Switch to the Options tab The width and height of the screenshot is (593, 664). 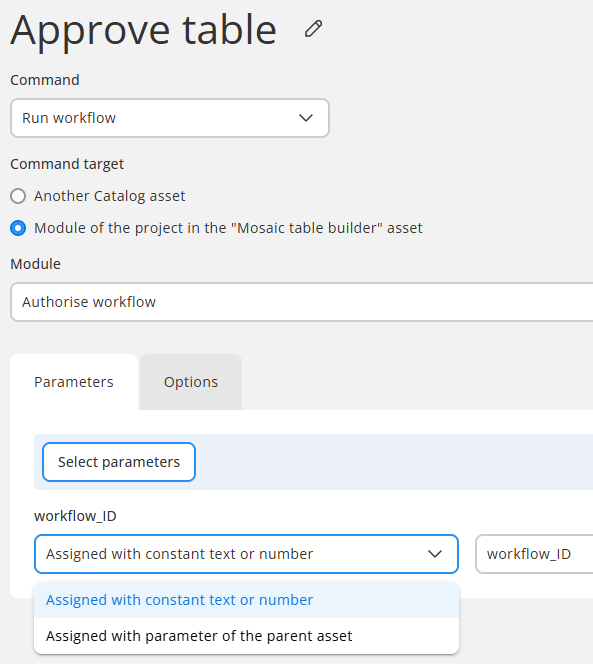pos(191,382)
